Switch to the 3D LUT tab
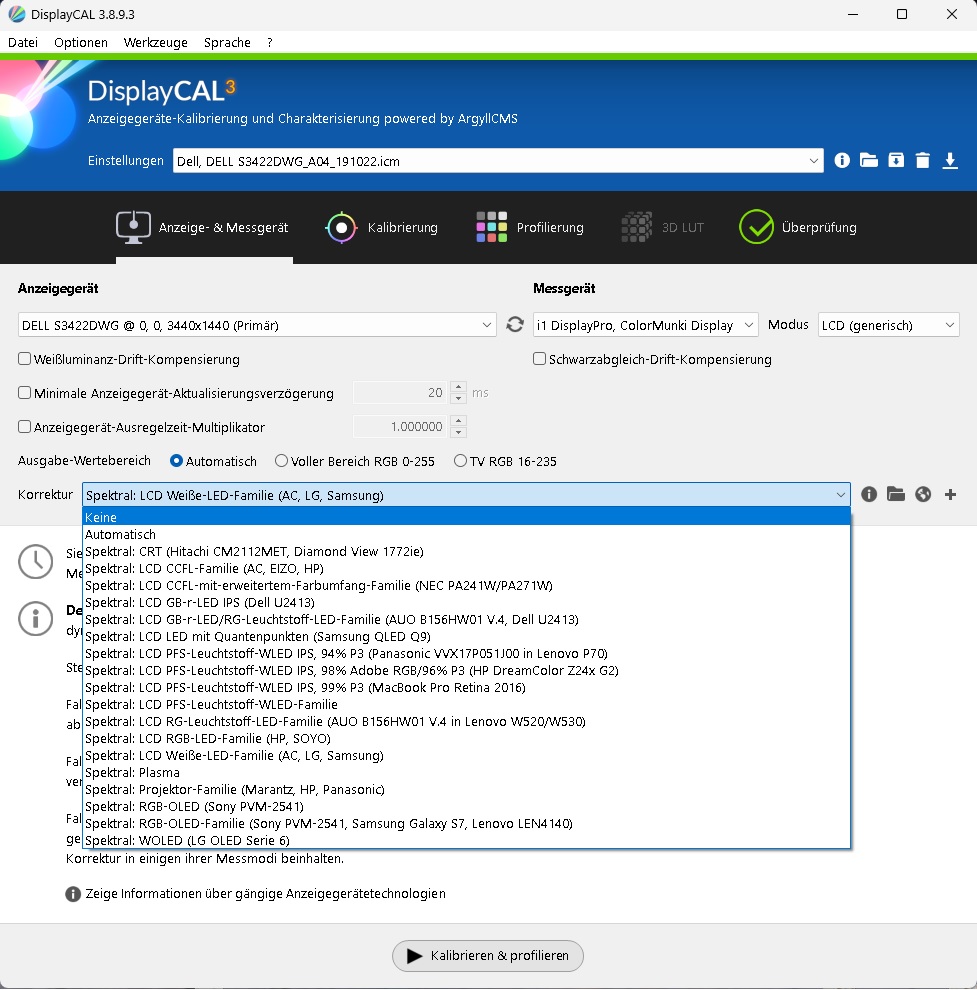 pyautogui.click(x=662, y=227)
